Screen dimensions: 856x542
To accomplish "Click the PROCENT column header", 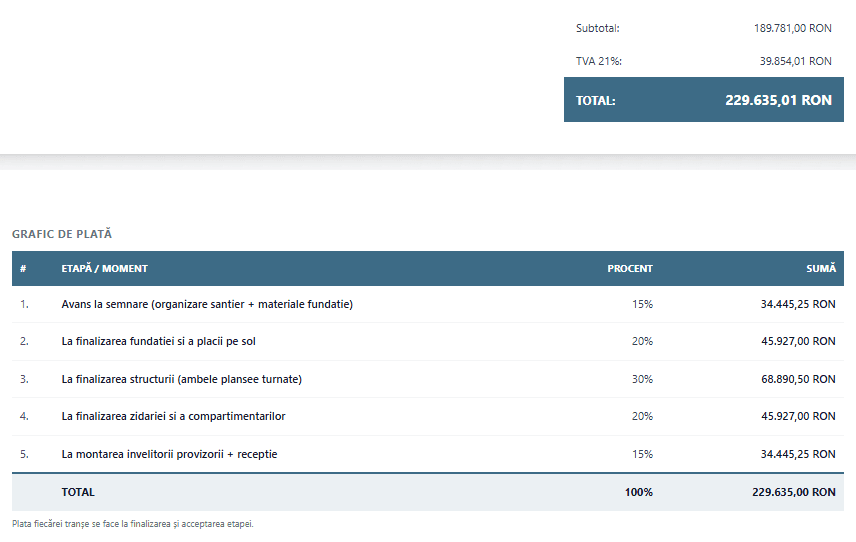I will coord(630,269).
